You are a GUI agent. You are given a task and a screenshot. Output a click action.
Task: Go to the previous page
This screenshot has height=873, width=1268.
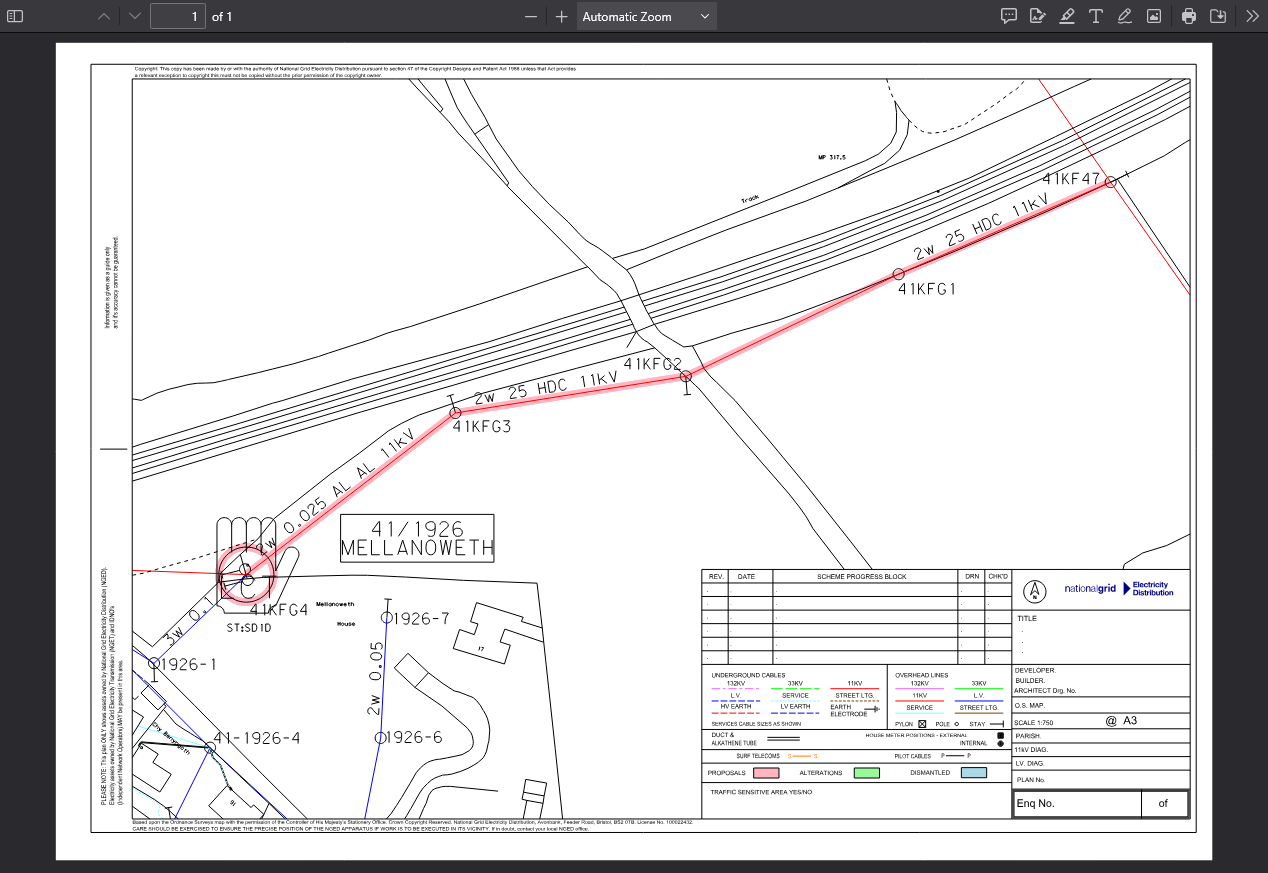coord(105,16)
